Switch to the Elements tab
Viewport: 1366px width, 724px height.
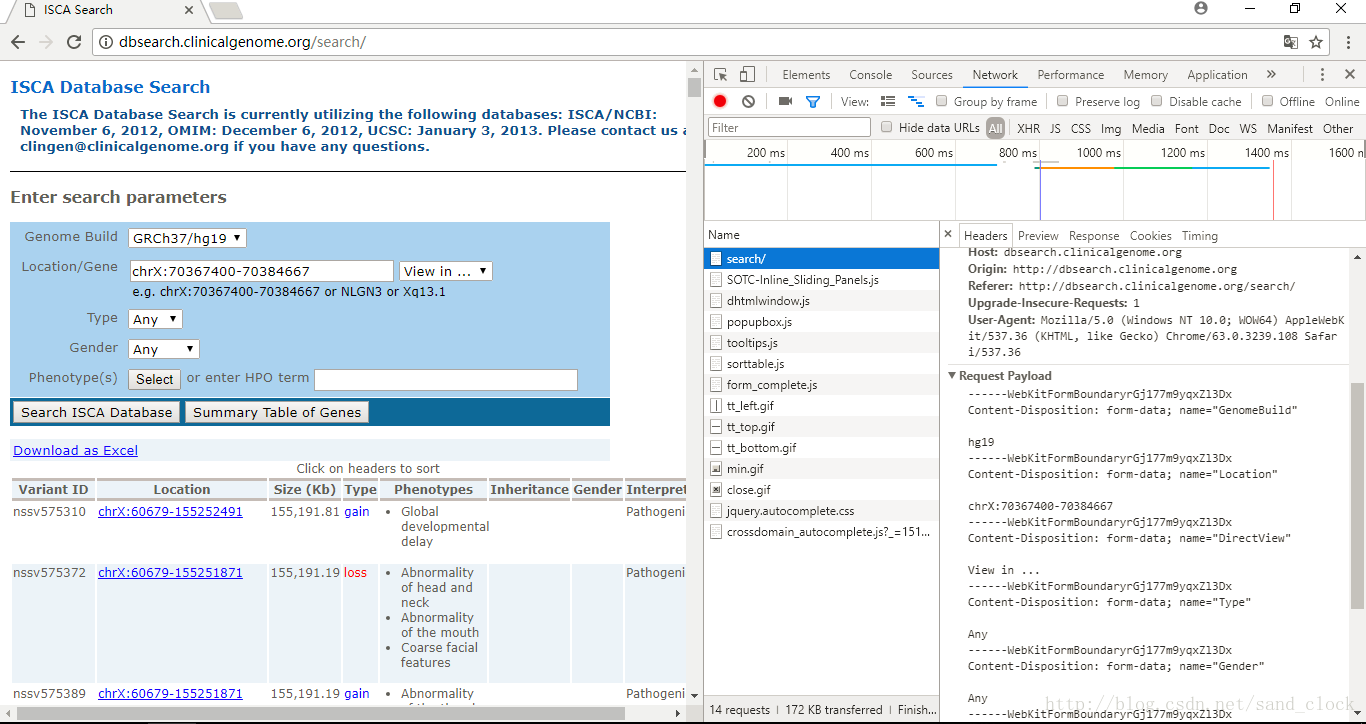point(806,75)
